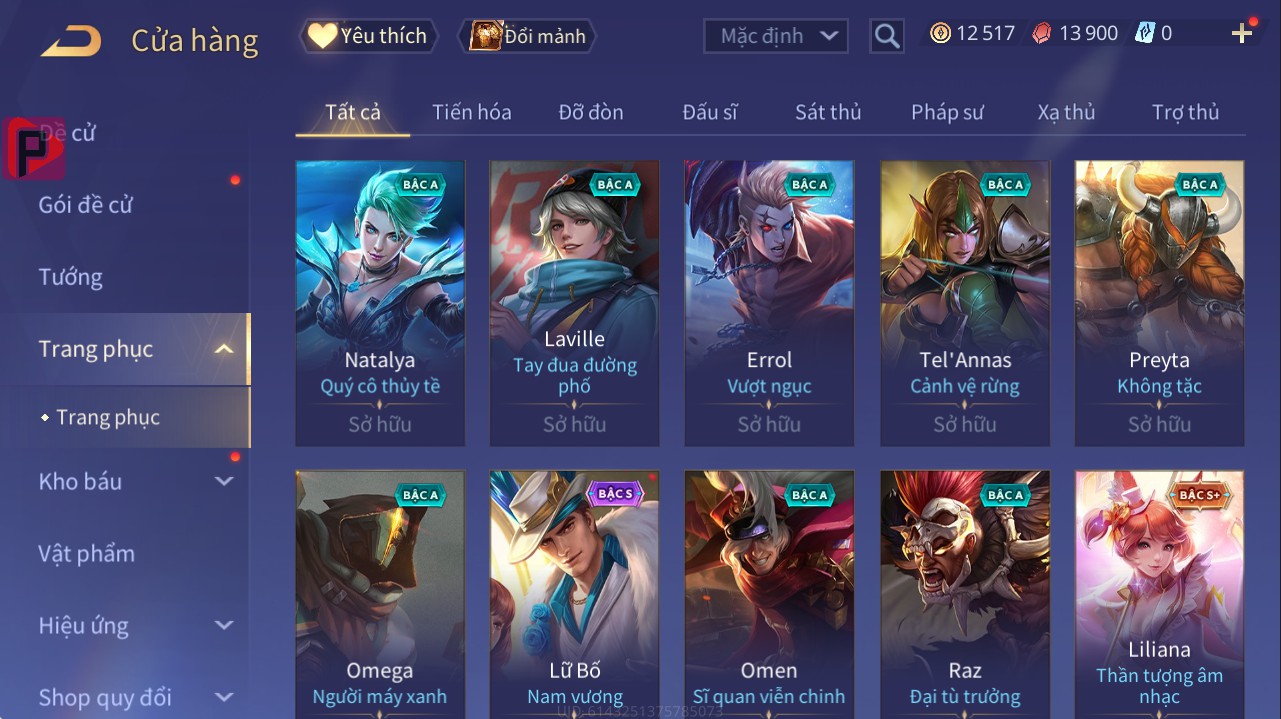
Task: Open Gói đề cử in sidebar
Action: click(x=86, y=205)
